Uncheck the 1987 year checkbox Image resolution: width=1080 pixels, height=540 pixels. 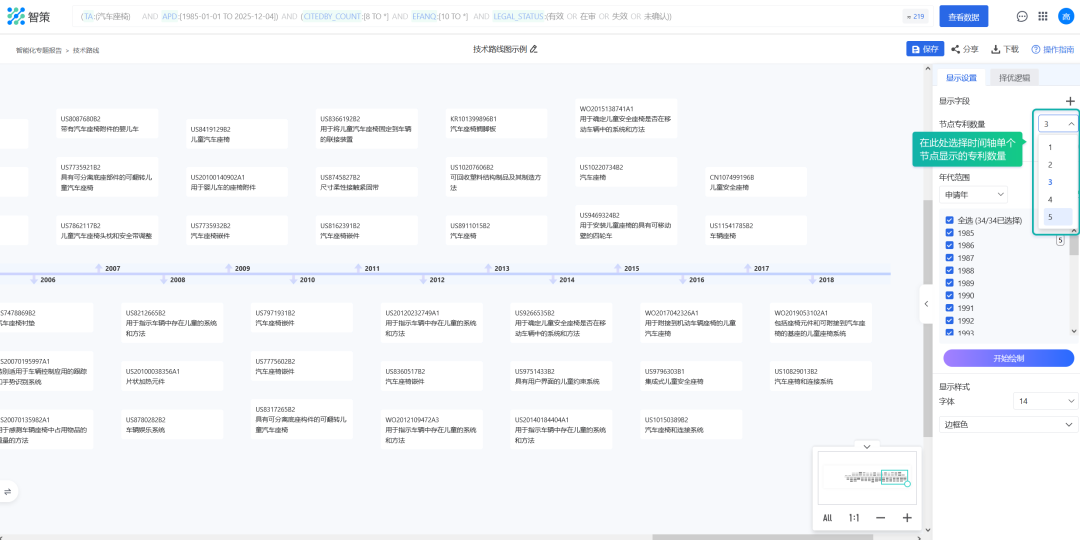[x=949, y=258]
